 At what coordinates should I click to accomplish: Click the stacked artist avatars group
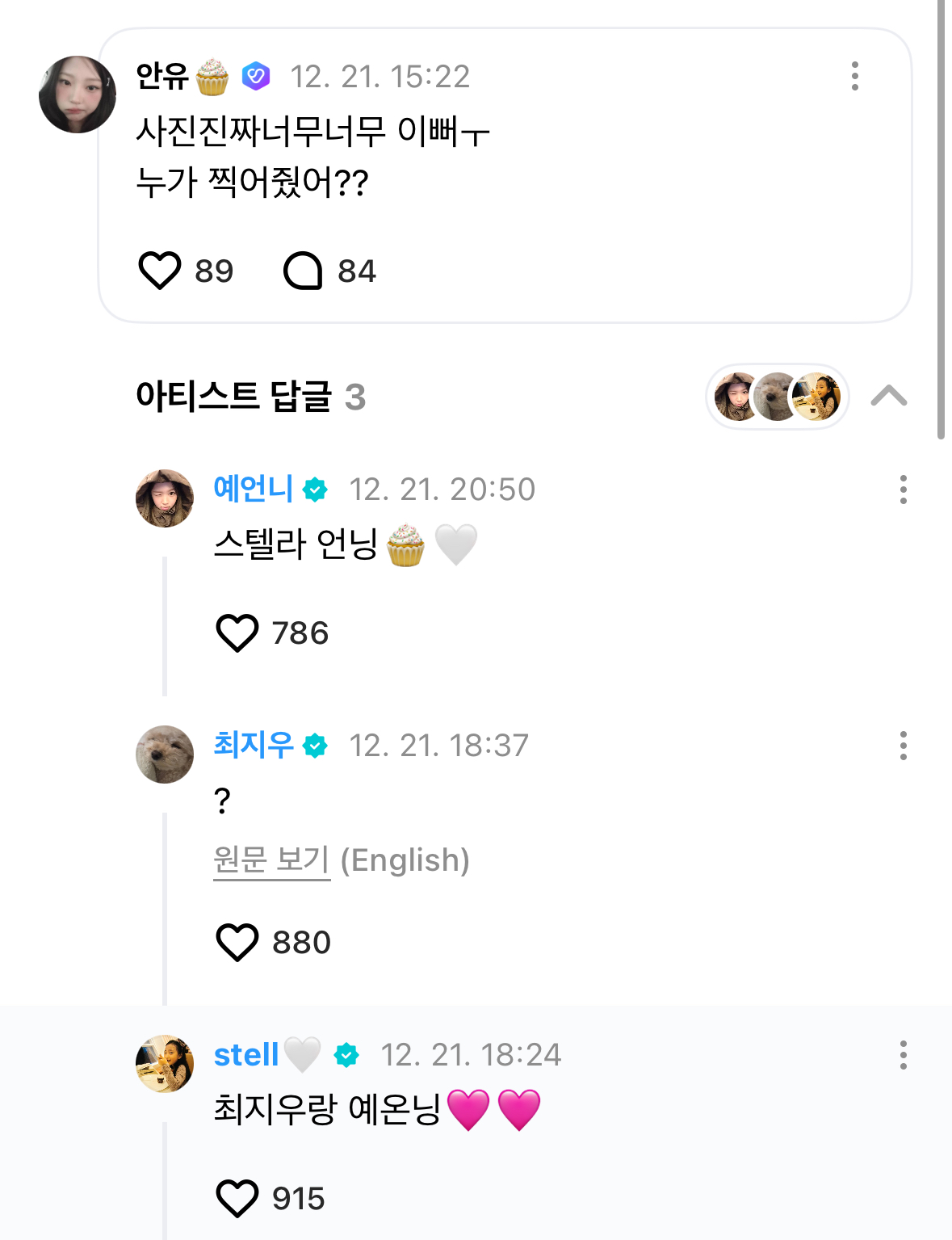point(777,397)
